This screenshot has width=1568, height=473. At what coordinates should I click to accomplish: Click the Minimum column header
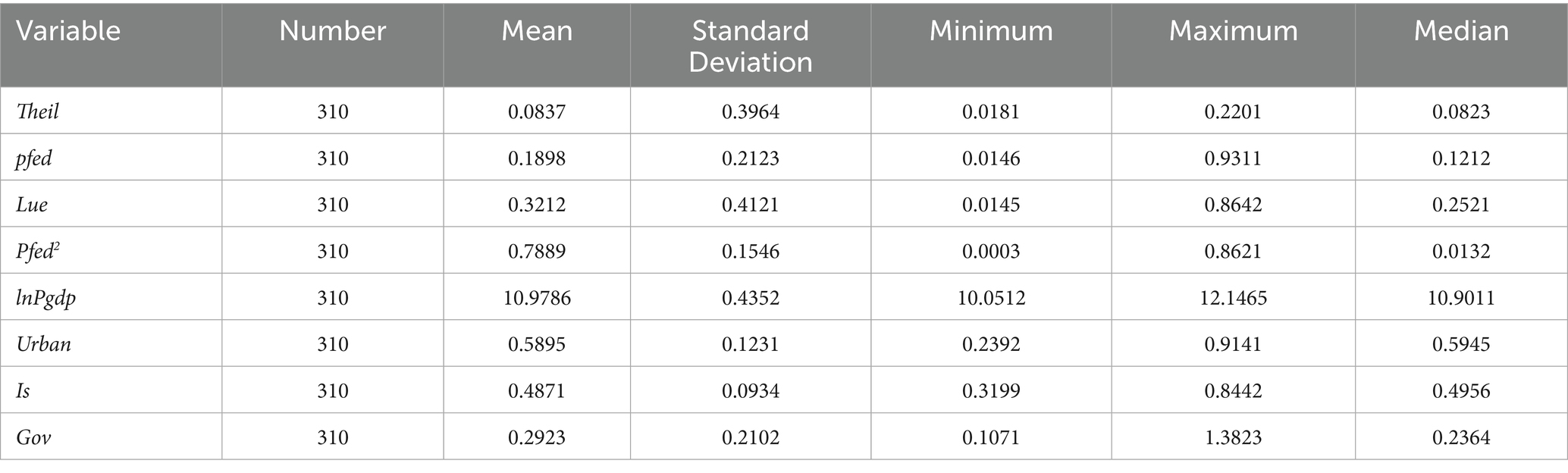pos(991,31)
